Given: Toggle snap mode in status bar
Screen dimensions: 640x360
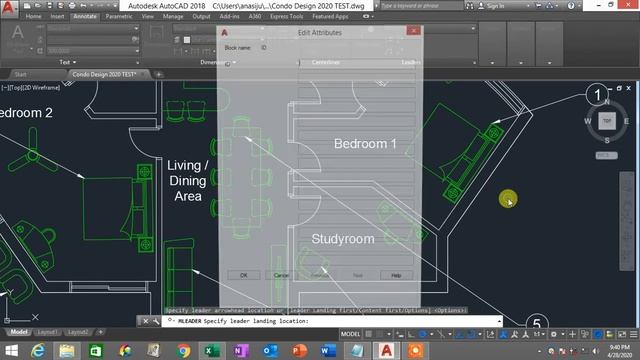Looking at the screenshot, I should pos(380,334).
